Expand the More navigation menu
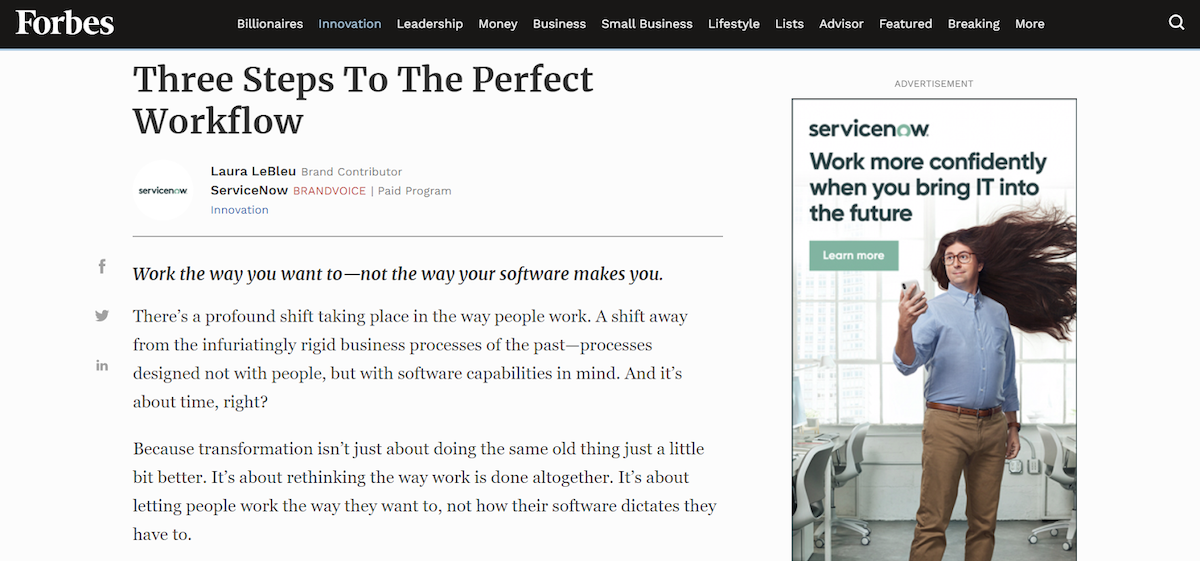The width and height of the screenshot is (1200, 561). (x=1029, y=24)
